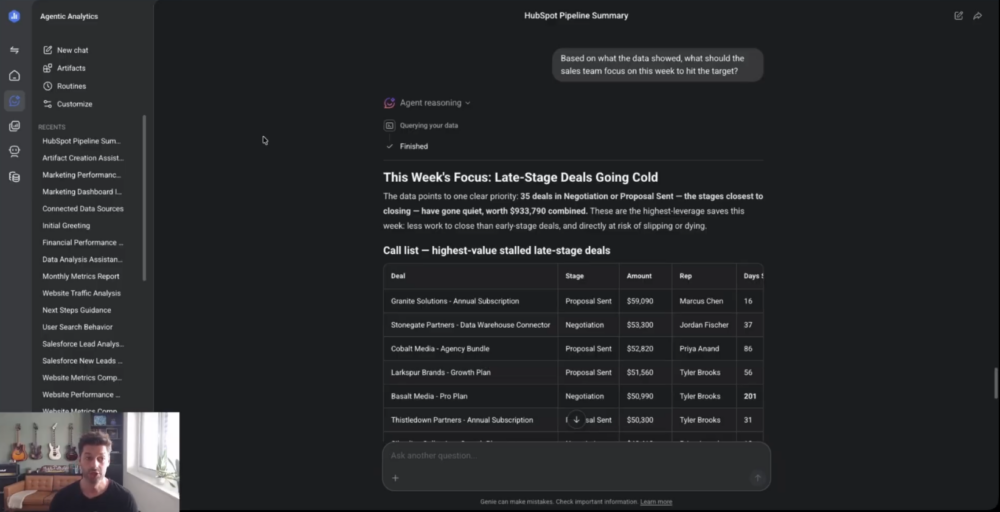Open the home icon in left rail

(14, 75)
